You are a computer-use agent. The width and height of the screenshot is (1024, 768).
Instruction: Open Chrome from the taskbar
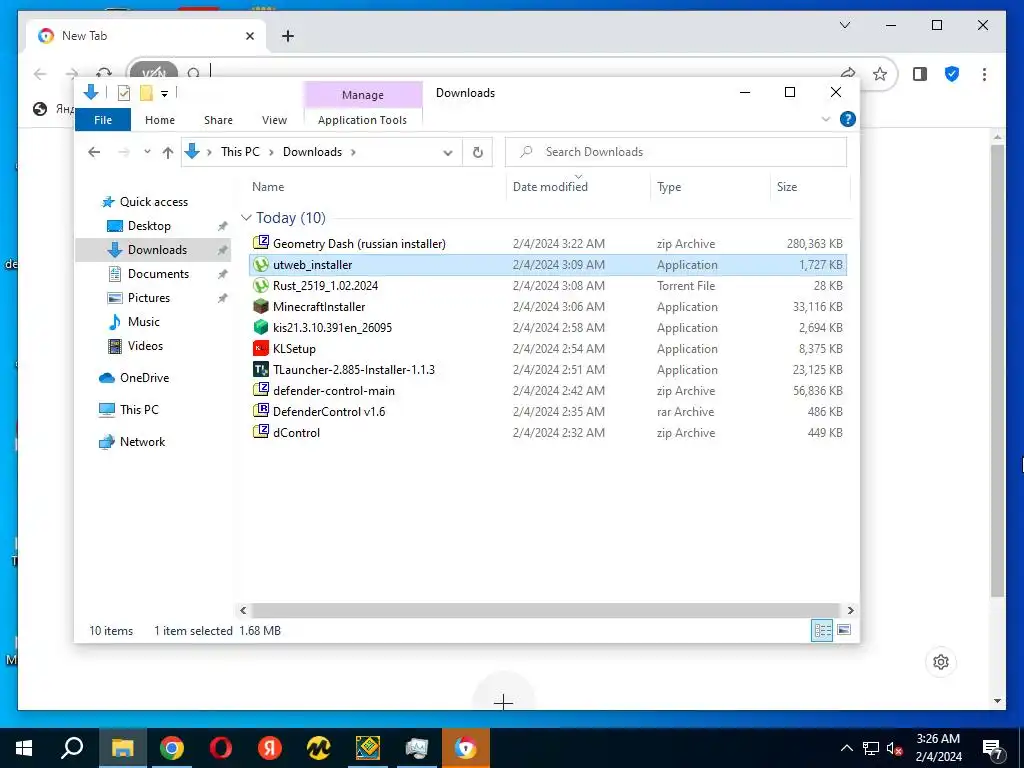click(172, 748)
